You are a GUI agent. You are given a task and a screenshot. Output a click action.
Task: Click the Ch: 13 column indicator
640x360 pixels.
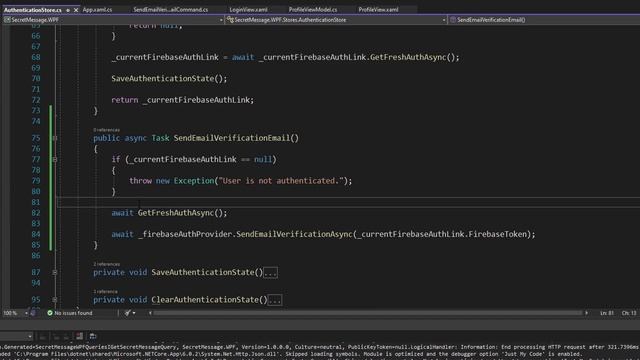629,313
